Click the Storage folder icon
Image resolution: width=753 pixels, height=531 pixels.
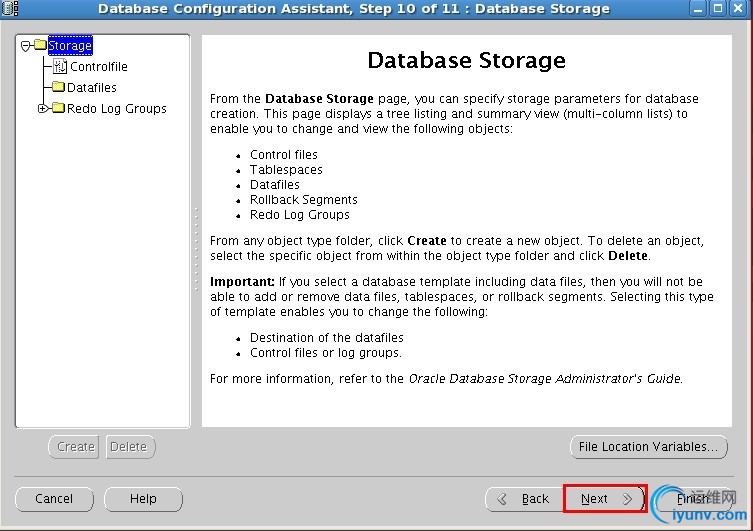[x=40, y=45]
